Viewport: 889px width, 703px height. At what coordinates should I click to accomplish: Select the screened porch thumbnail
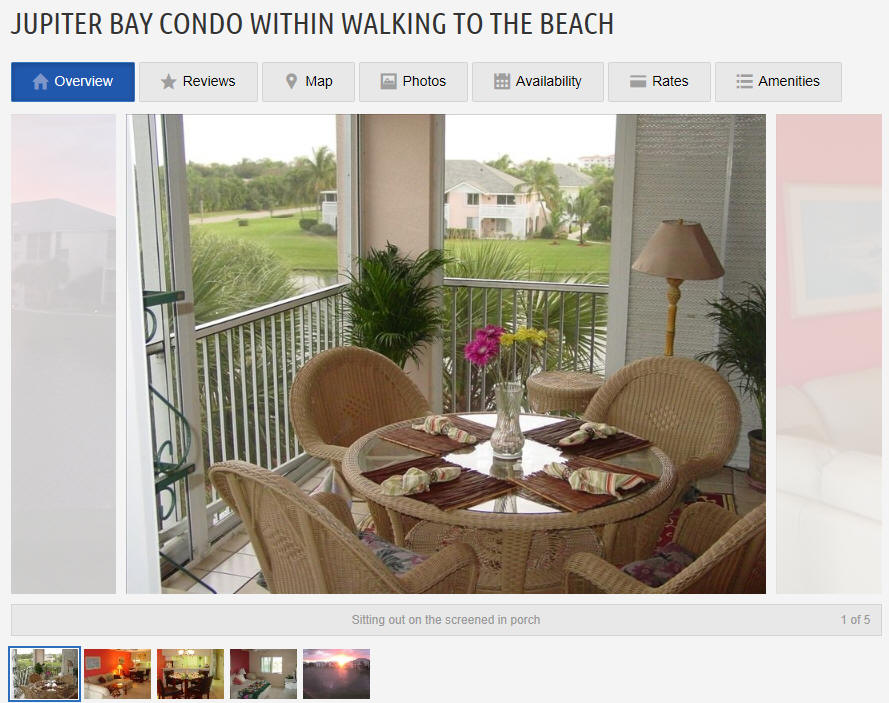coord(45,674)
